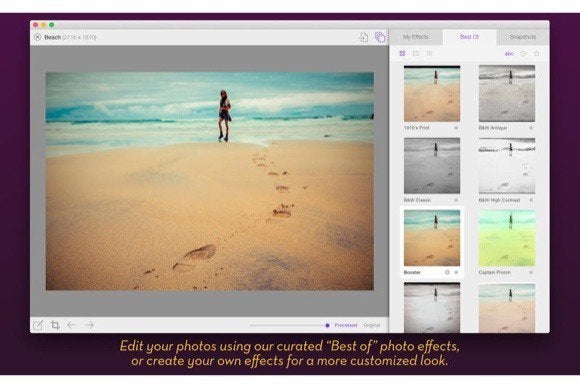Open the Snapshots tab
This screenshot has width=580, height=388.
[523, 37]
